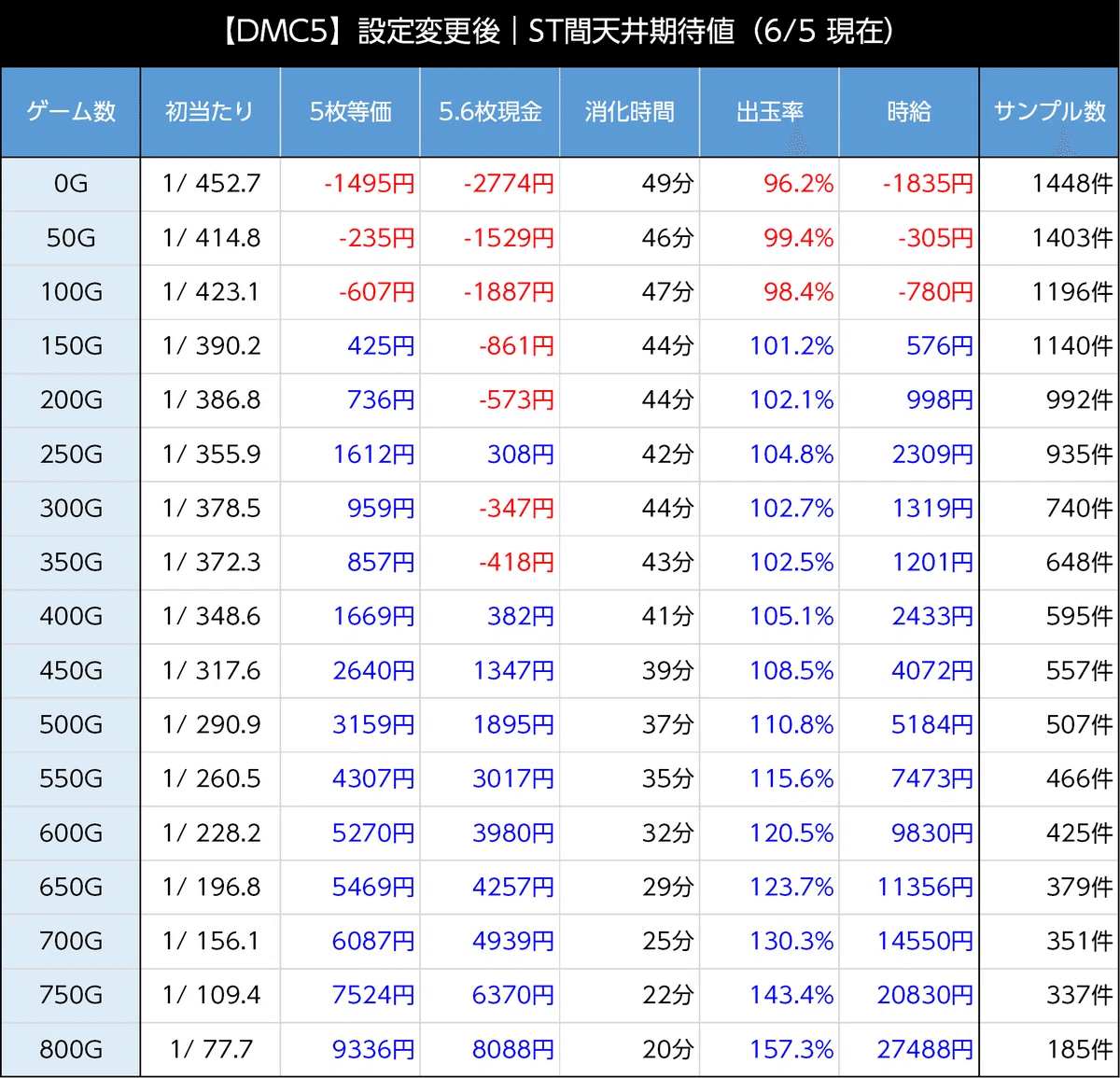Click the 740件 sample count

point(1080,509)
